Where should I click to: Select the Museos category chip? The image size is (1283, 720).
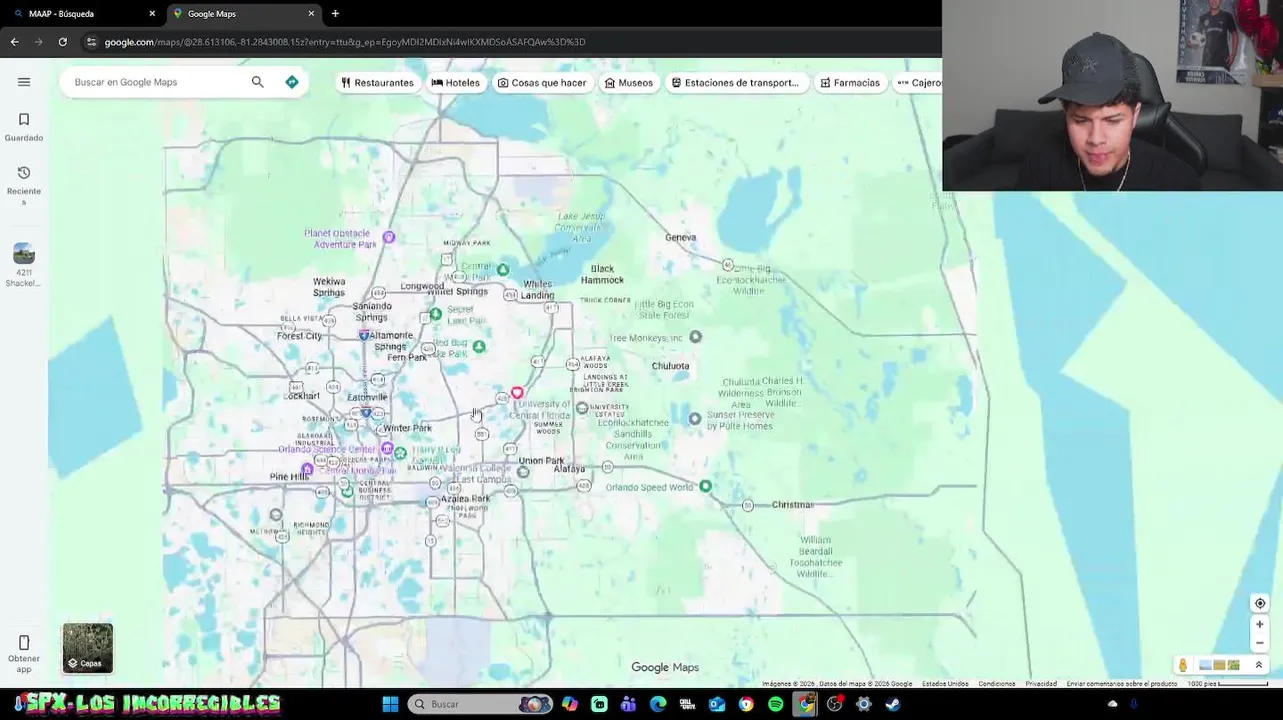(x=629, y=83)
